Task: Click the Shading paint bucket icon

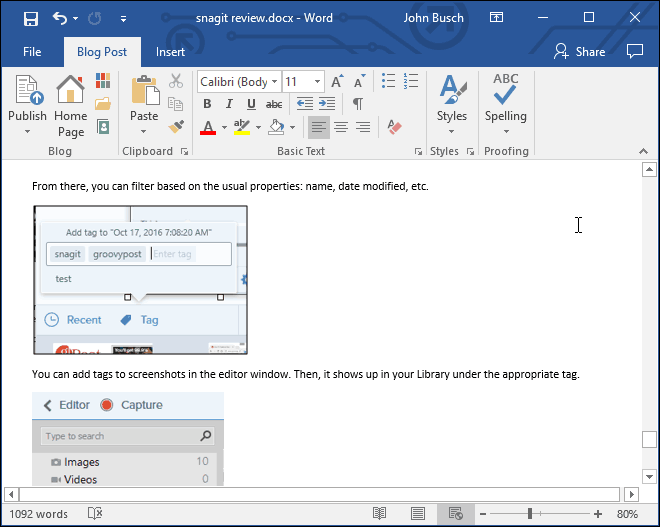Action: pos(277,127)
